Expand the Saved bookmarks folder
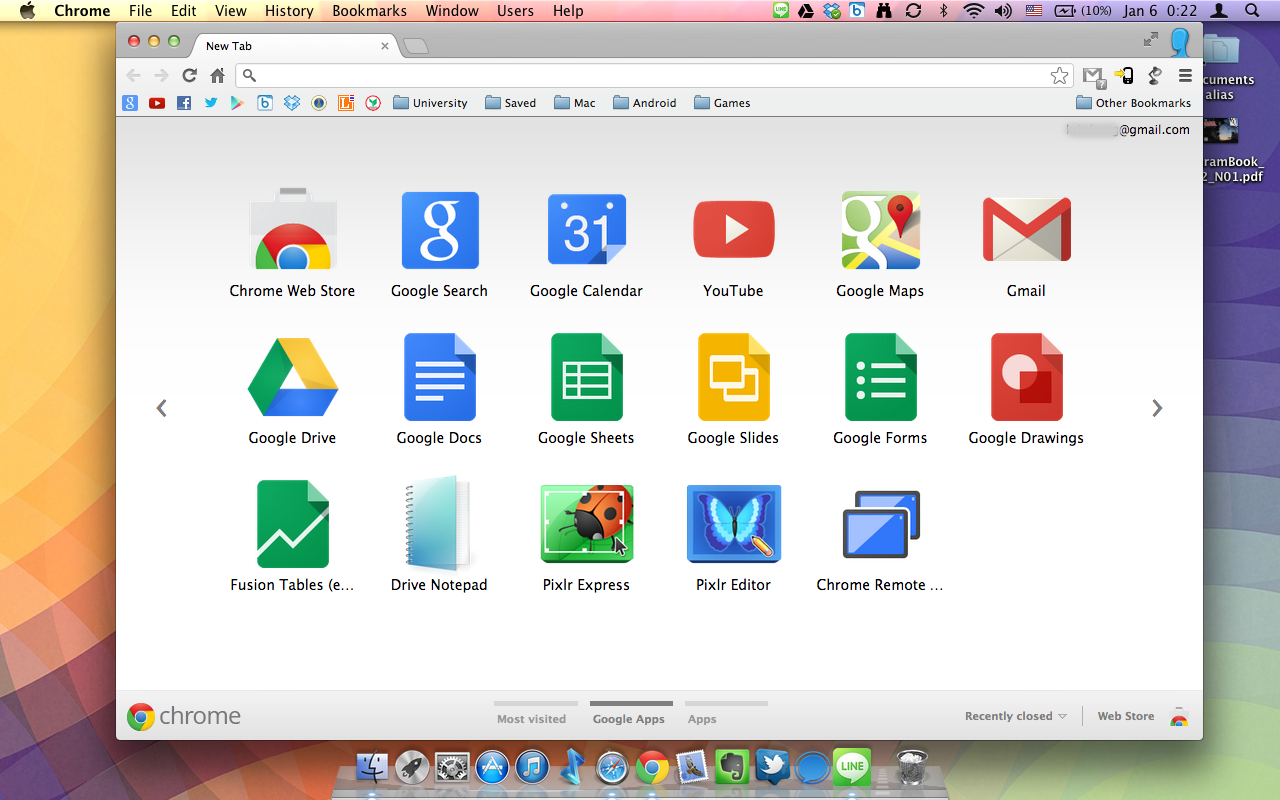This screenshot has height=800, width=1280. [510, 103]
